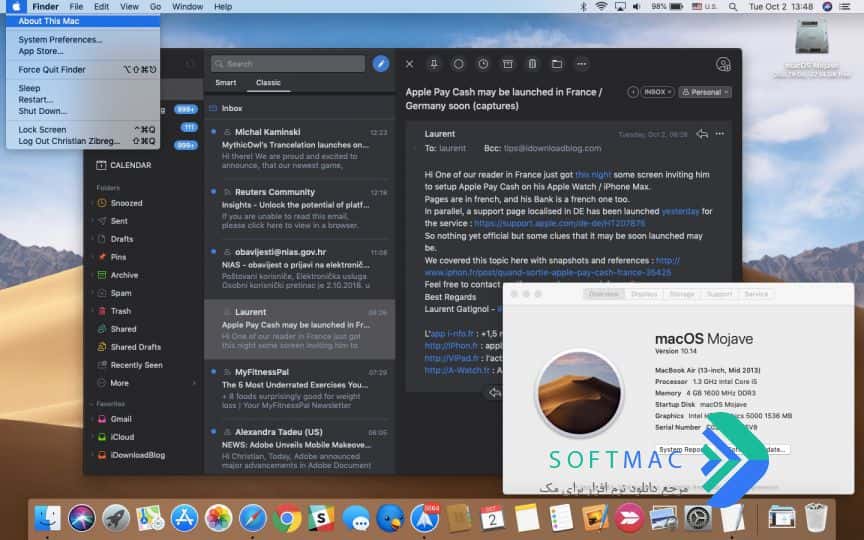Image resolution: width=864 pixels, height=540 pixels.
Task: Launch Safari from the Dock
Action: point(252,519)
